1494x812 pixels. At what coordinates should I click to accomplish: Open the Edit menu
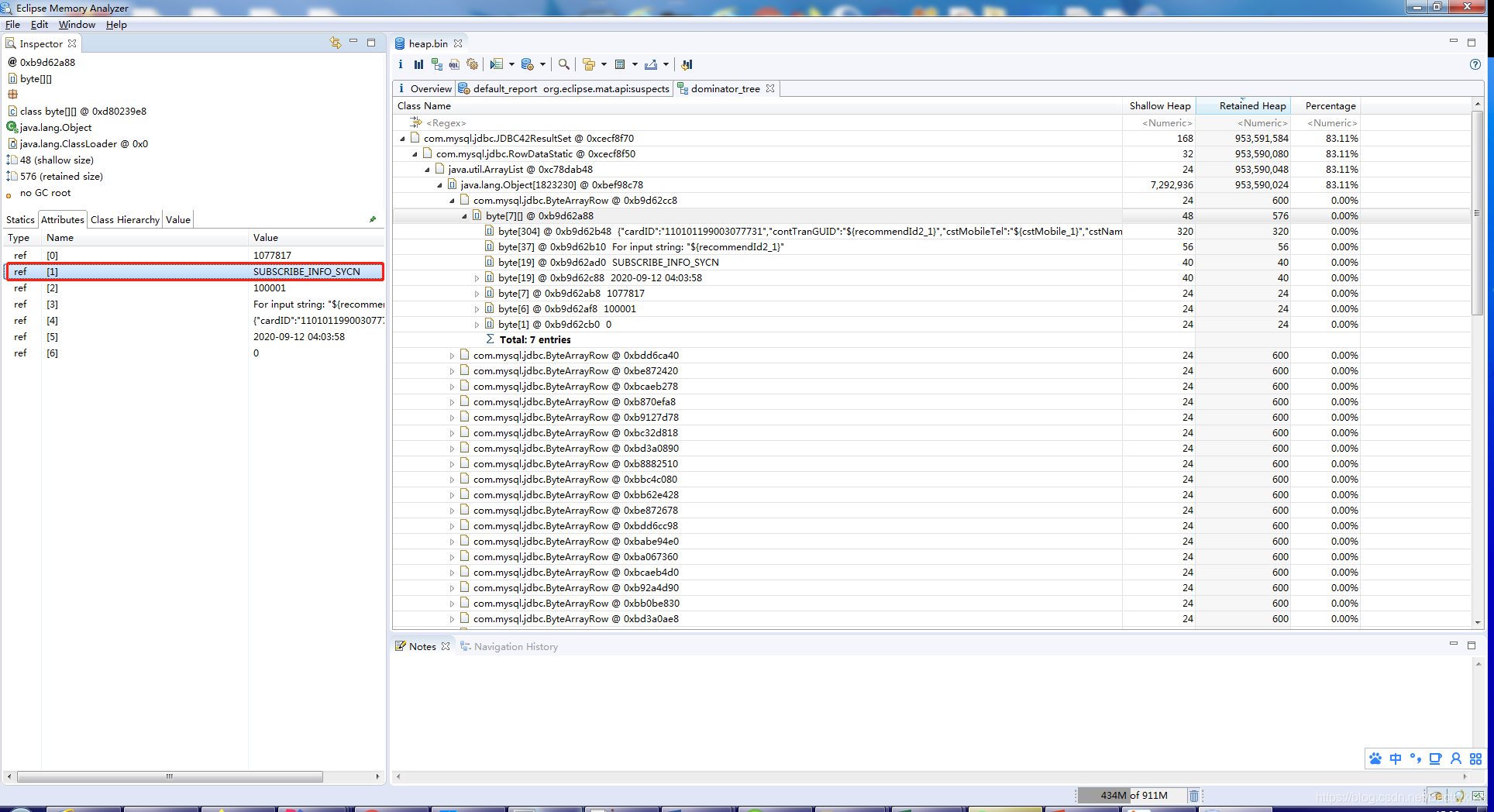pyautogui.click(x=40, y=25)
